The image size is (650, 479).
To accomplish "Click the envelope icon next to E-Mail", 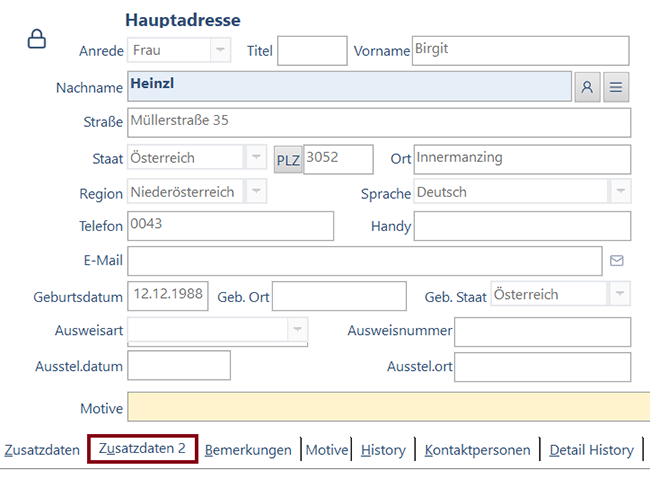I will (617, 261).
